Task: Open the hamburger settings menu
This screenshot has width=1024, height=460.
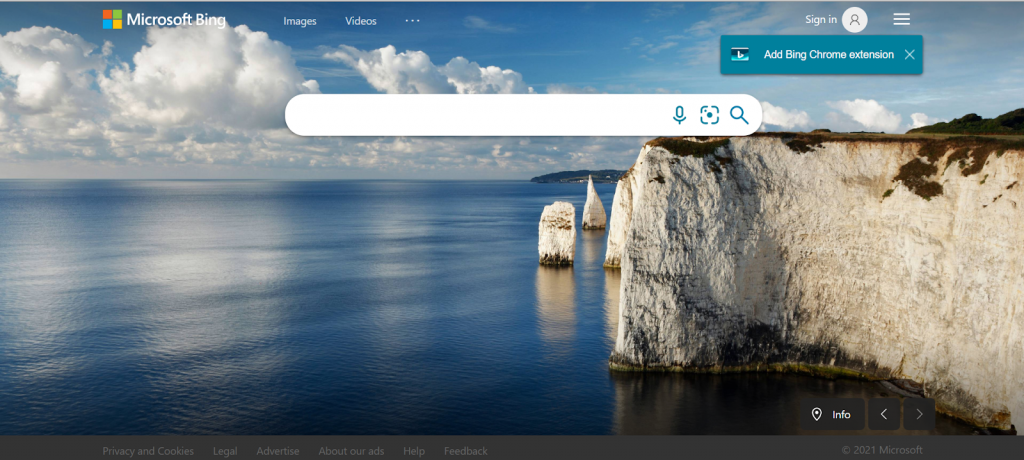Action: coord(901,20)
